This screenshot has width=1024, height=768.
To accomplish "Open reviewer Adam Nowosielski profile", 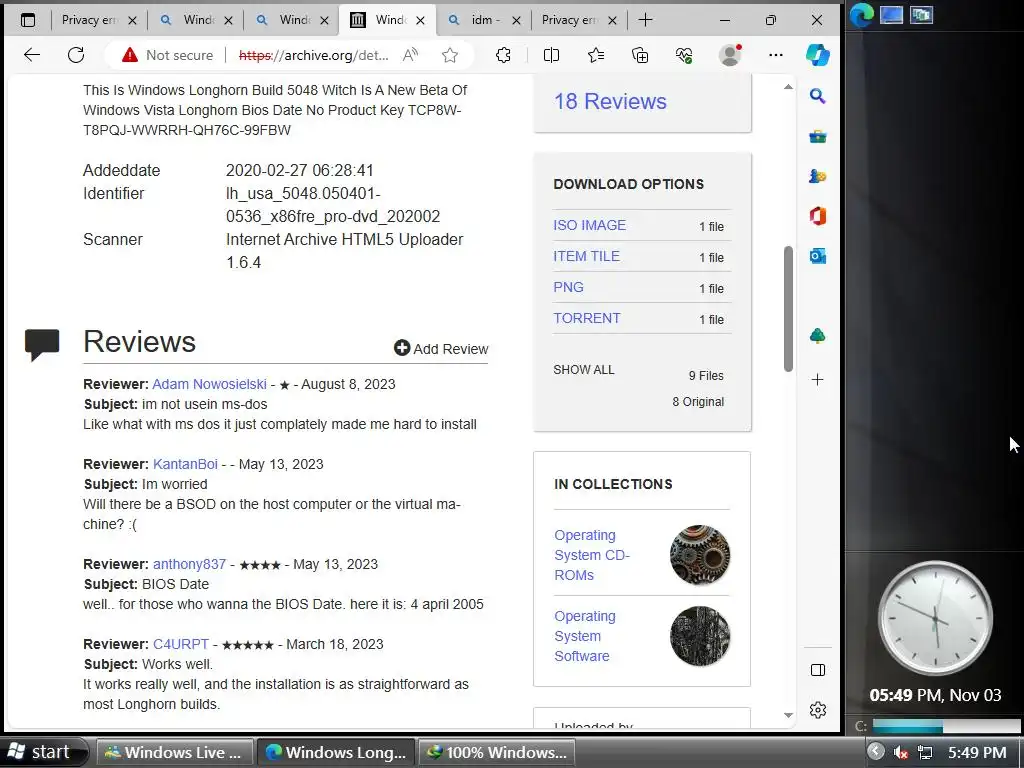I will click(210, 384).
